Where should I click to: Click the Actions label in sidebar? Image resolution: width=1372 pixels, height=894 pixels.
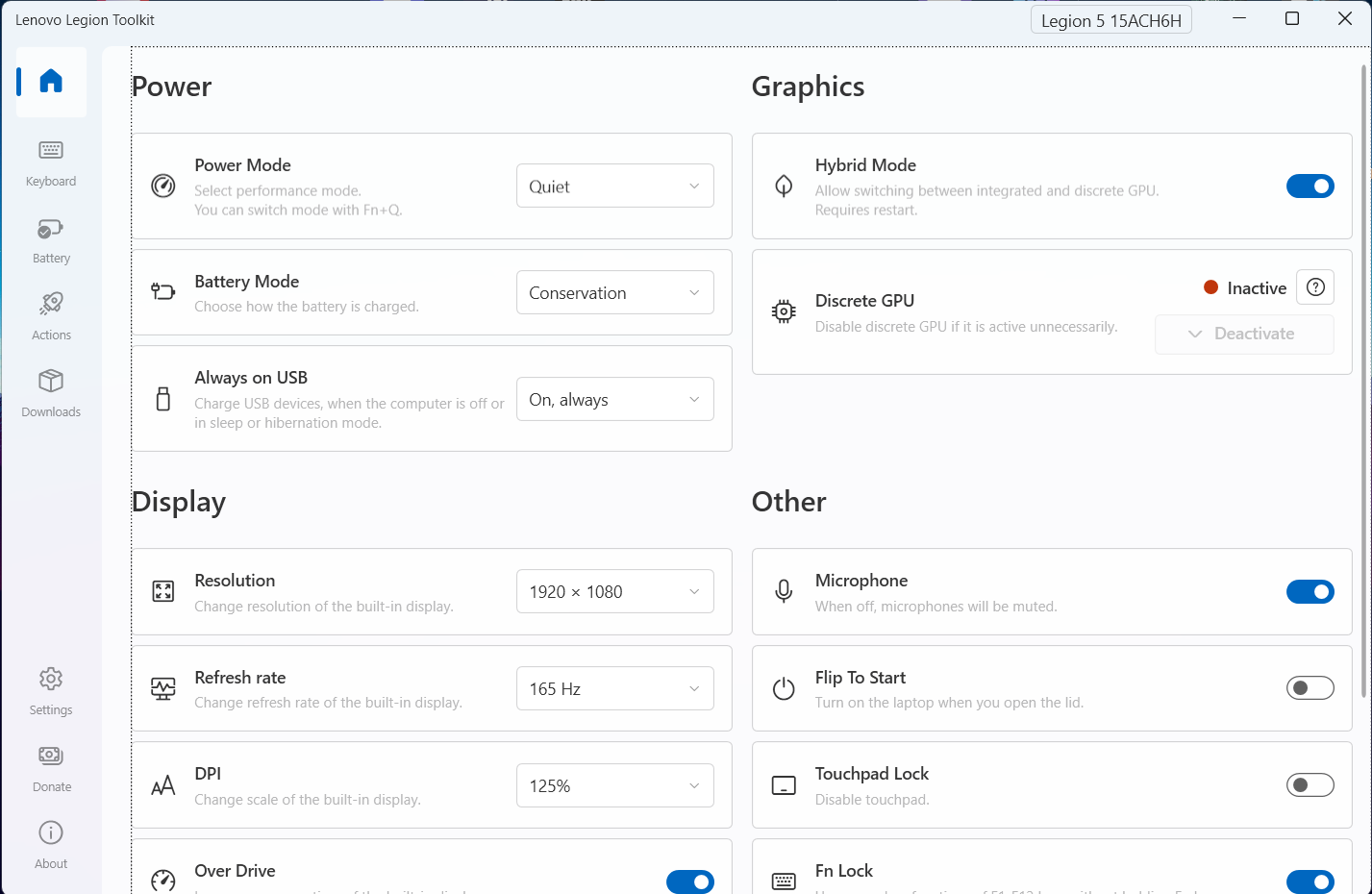point(51,335)
